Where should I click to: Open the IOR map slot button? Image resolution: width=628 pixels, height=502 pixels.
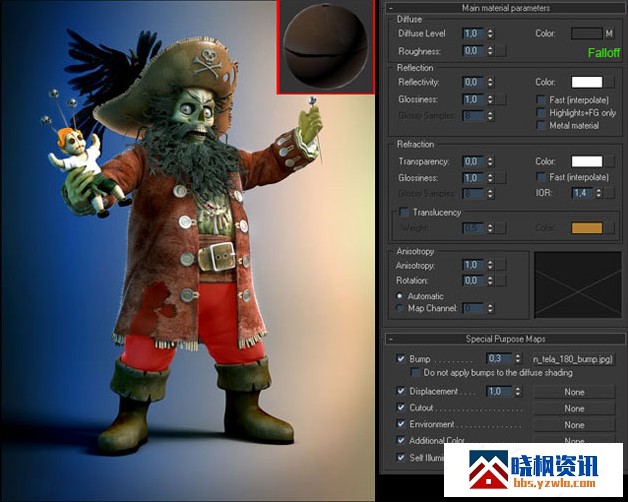click(x=609, y=193)
